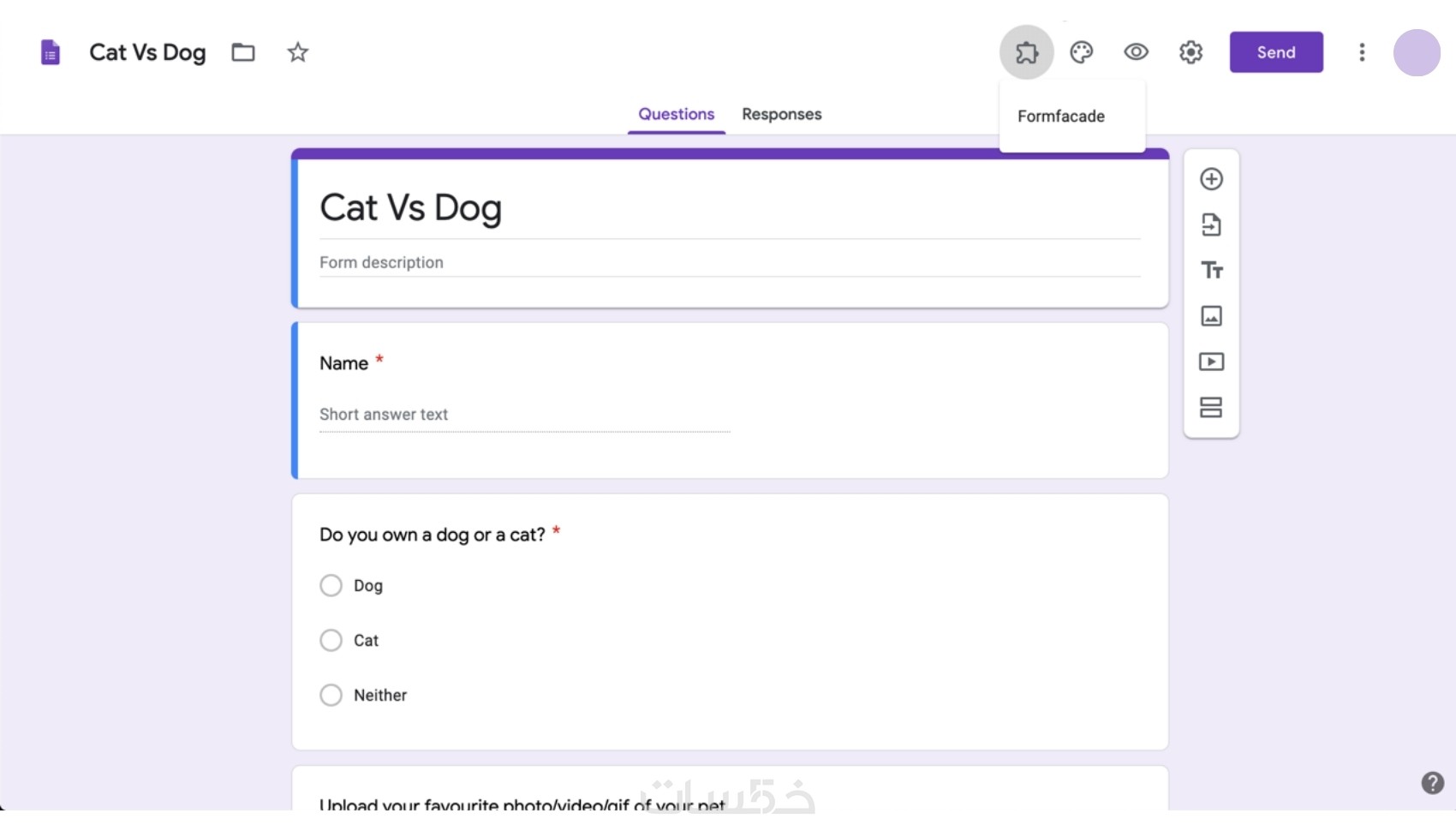The height and width of the screenshot is (831, 1456).
Task: Select the Cat radio option
Action: click(331, 640)
